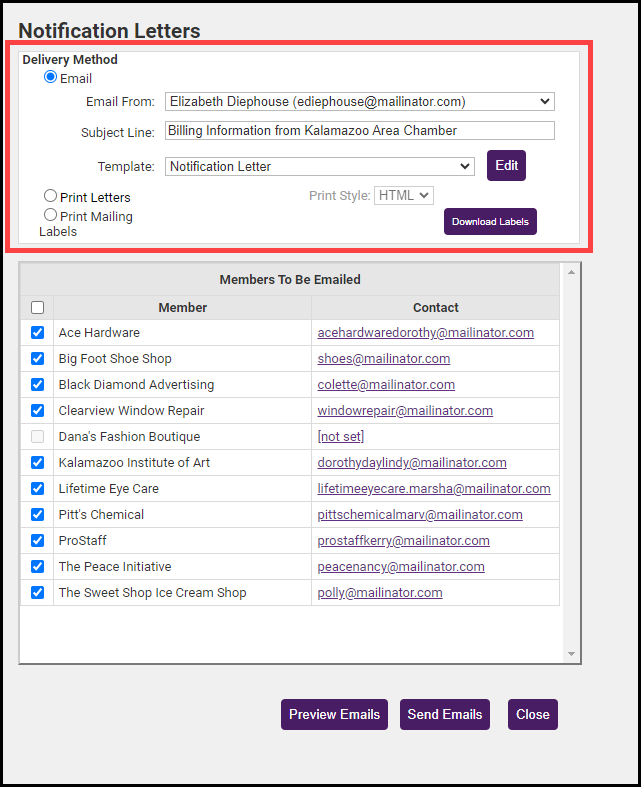The image size is (641, 787).
Task: Open the colette@mailinator.com contact link
Action: click(x=386, y=385)
